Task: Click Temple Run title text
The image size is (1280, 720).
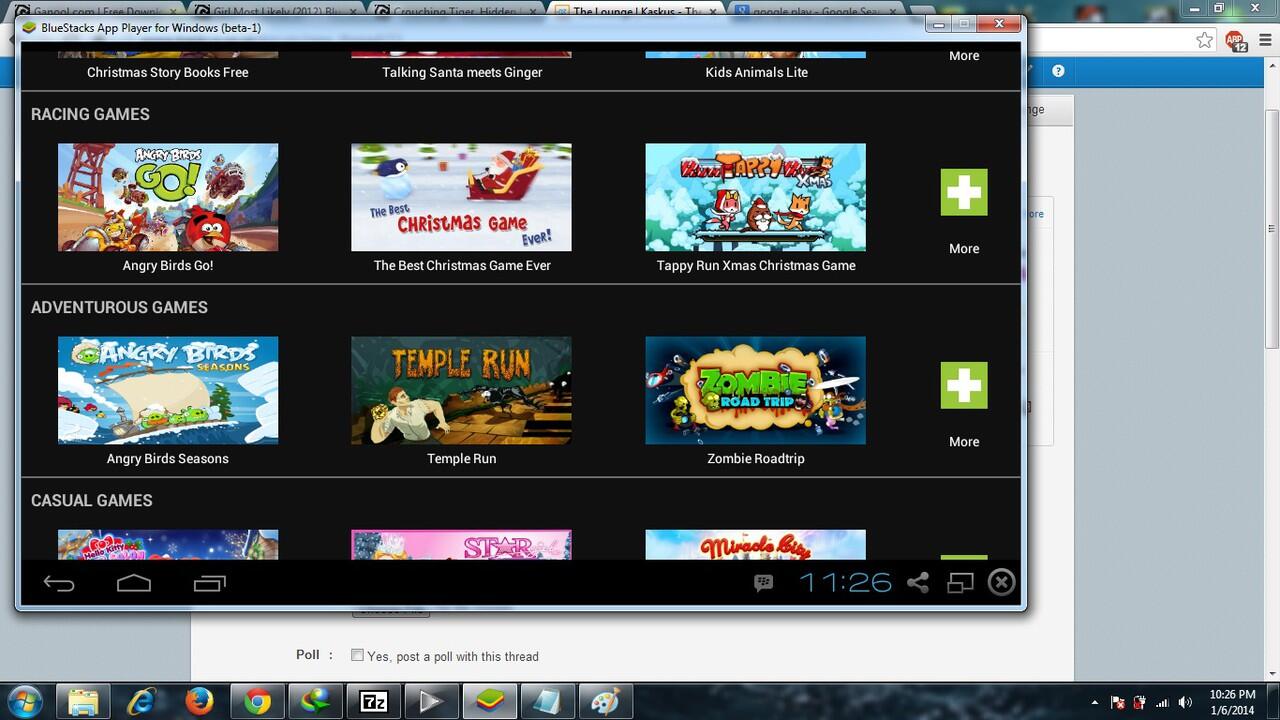Action: pos(462,459)
